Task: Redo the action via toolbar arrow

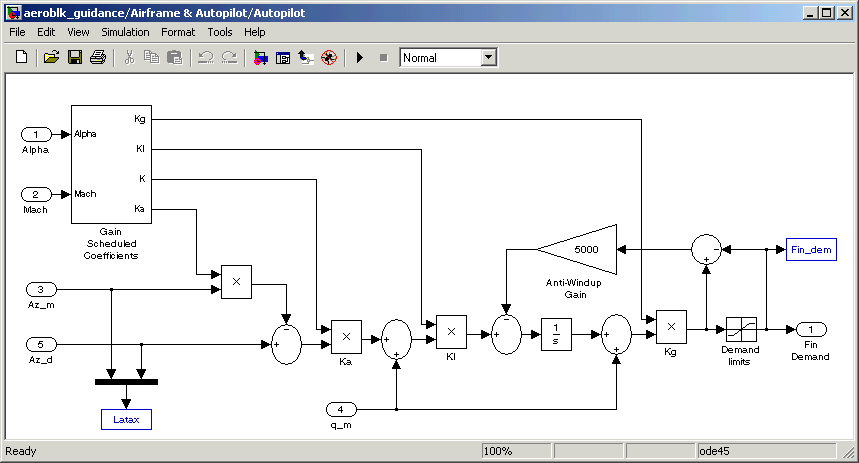Action: (x=229, y=57)
